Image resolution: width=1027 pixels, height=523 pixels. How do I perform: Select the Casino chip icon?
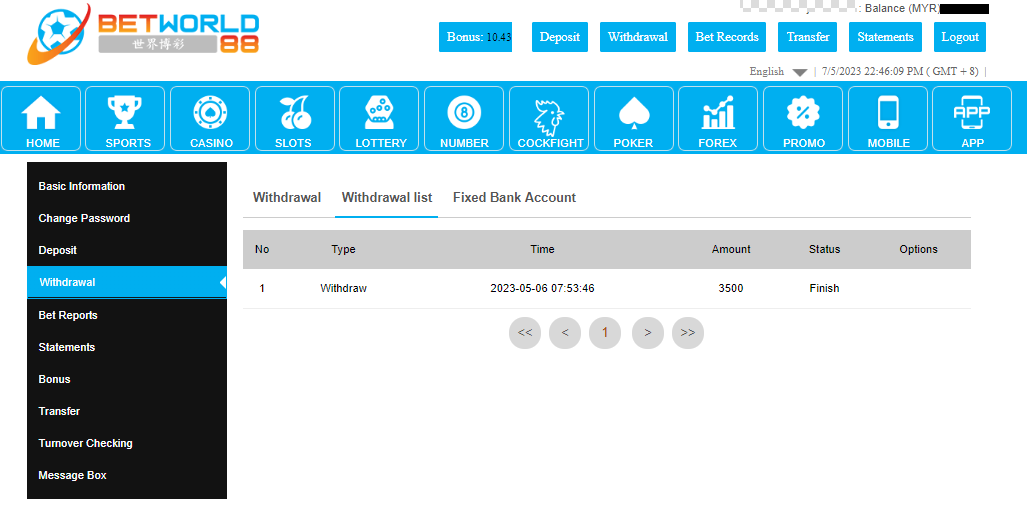pyautogui.click(x=211, y=113)
